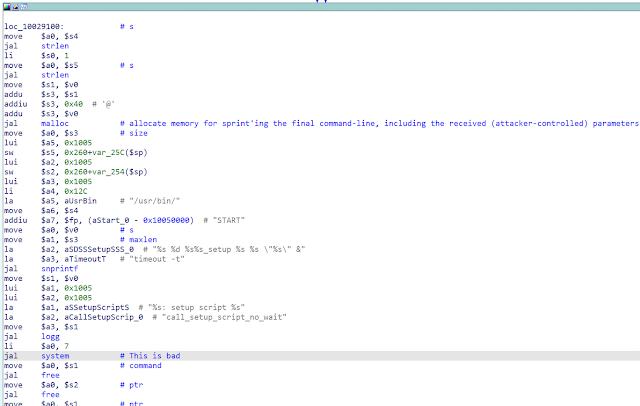Click 'addu $s3, $s1' instruction

tap(41, 94)
